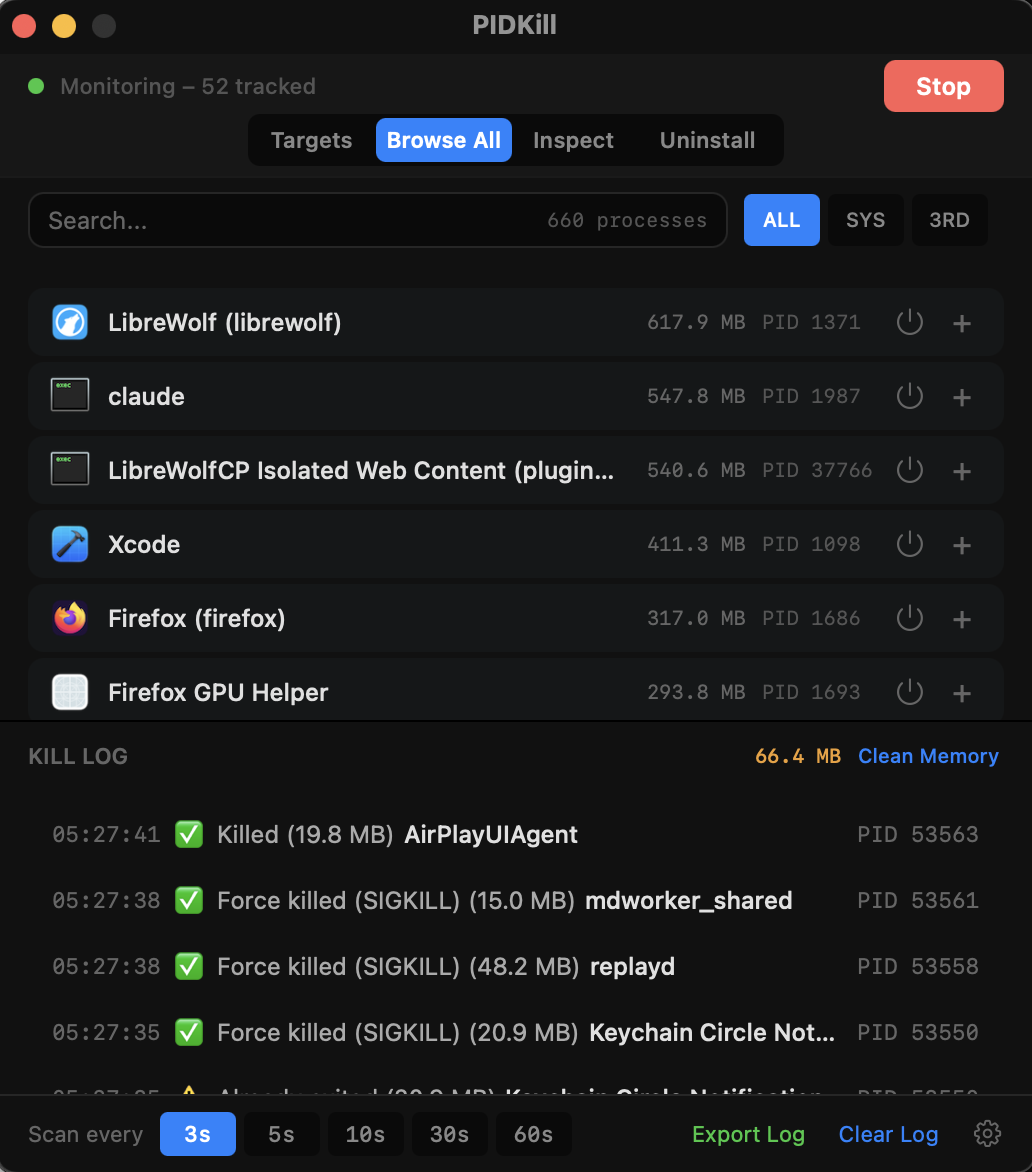Kill Firefox (firefox) with power icon
Screen dimensions: 1032x1172
coord(909,618)
